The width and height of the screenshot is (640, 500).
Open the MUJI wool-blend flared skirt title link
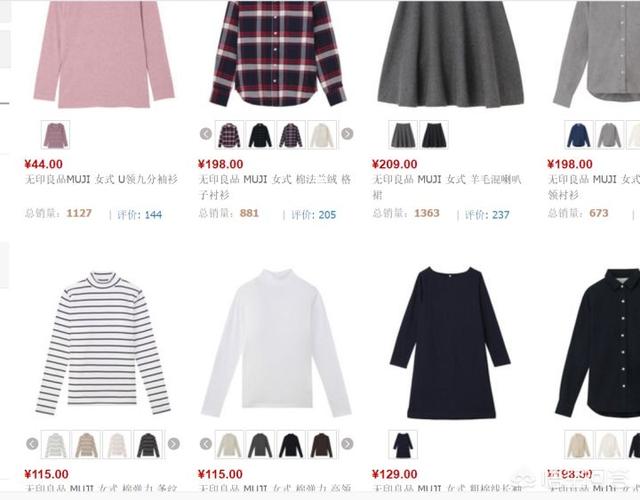point(447,187)
